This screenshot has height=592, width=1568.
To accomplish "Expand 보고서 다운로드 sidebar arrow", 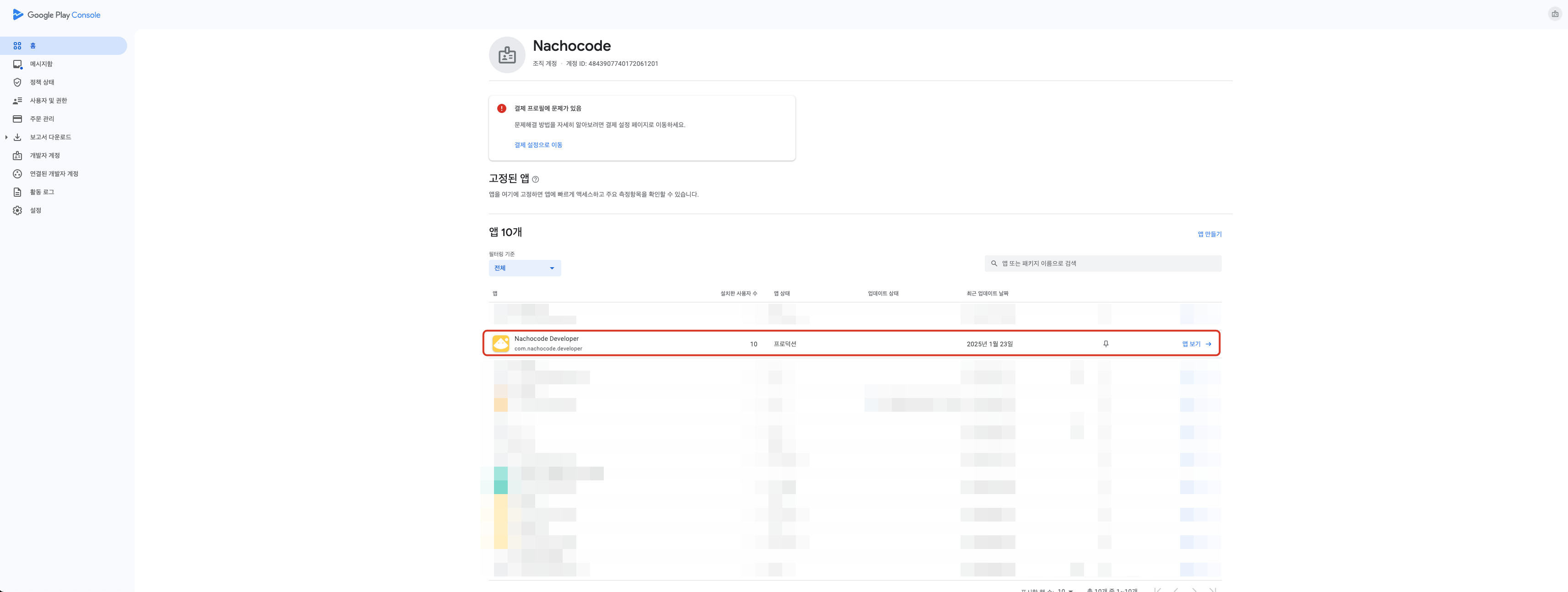I will (6, 137).
